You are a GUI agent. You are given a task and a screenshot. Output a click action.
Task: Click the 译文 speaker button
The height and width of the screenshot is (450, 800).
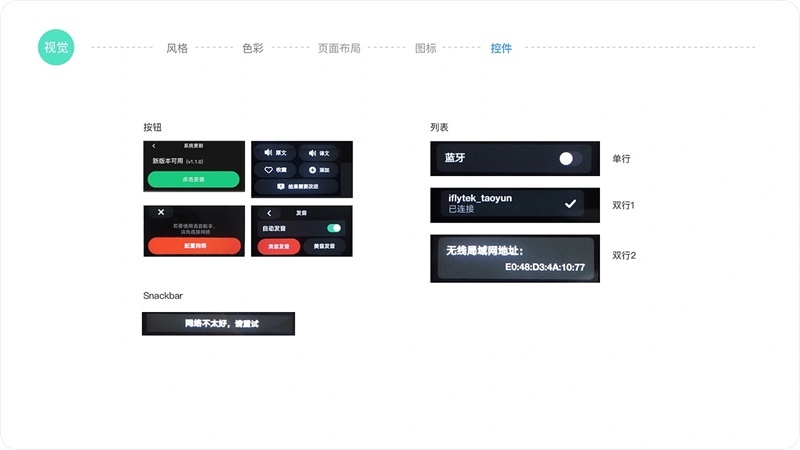click(319, 153)
